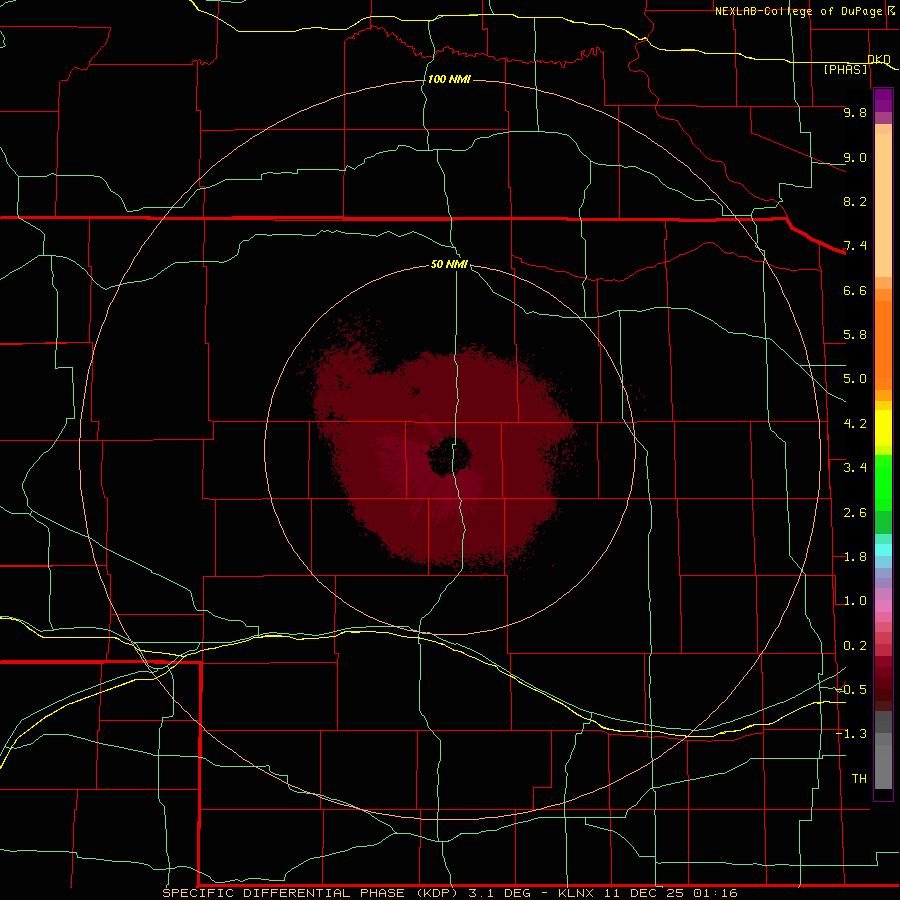Click the bright green band of the color bar

[883, 483]
